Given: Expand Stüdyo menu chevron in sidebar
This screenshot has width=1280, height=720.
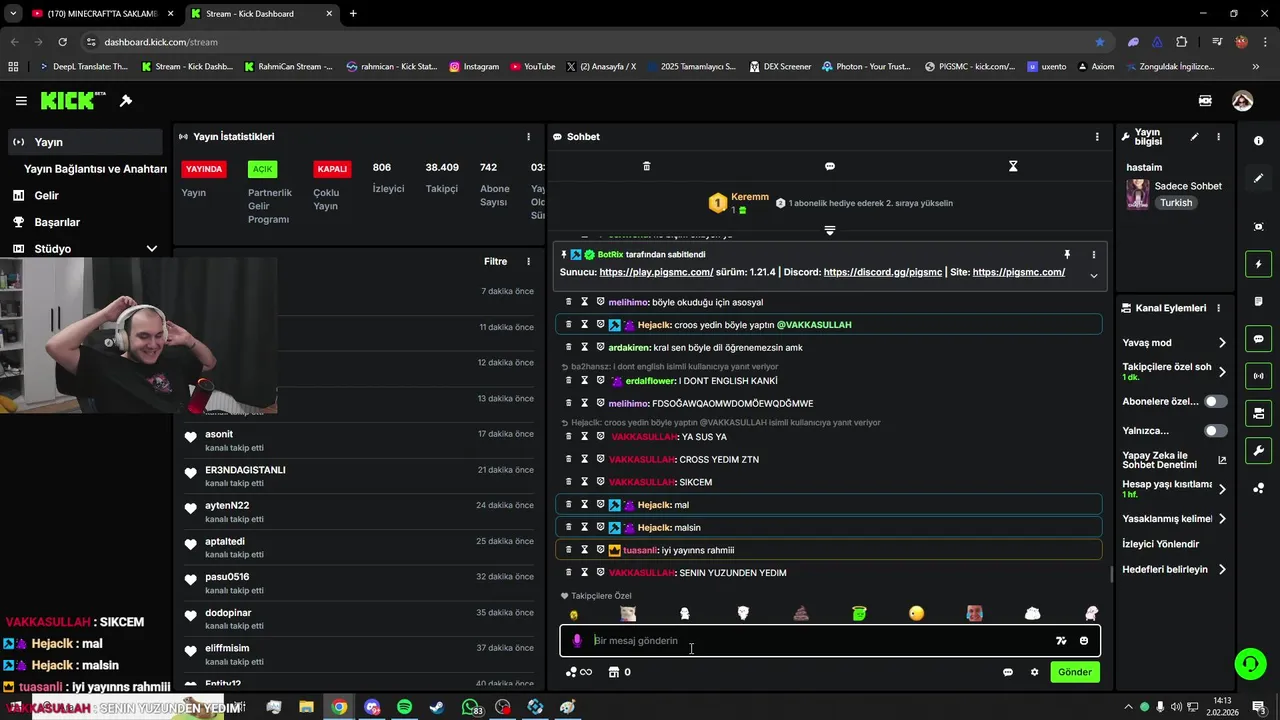Looking at the screenshot, I should point(151,249).
